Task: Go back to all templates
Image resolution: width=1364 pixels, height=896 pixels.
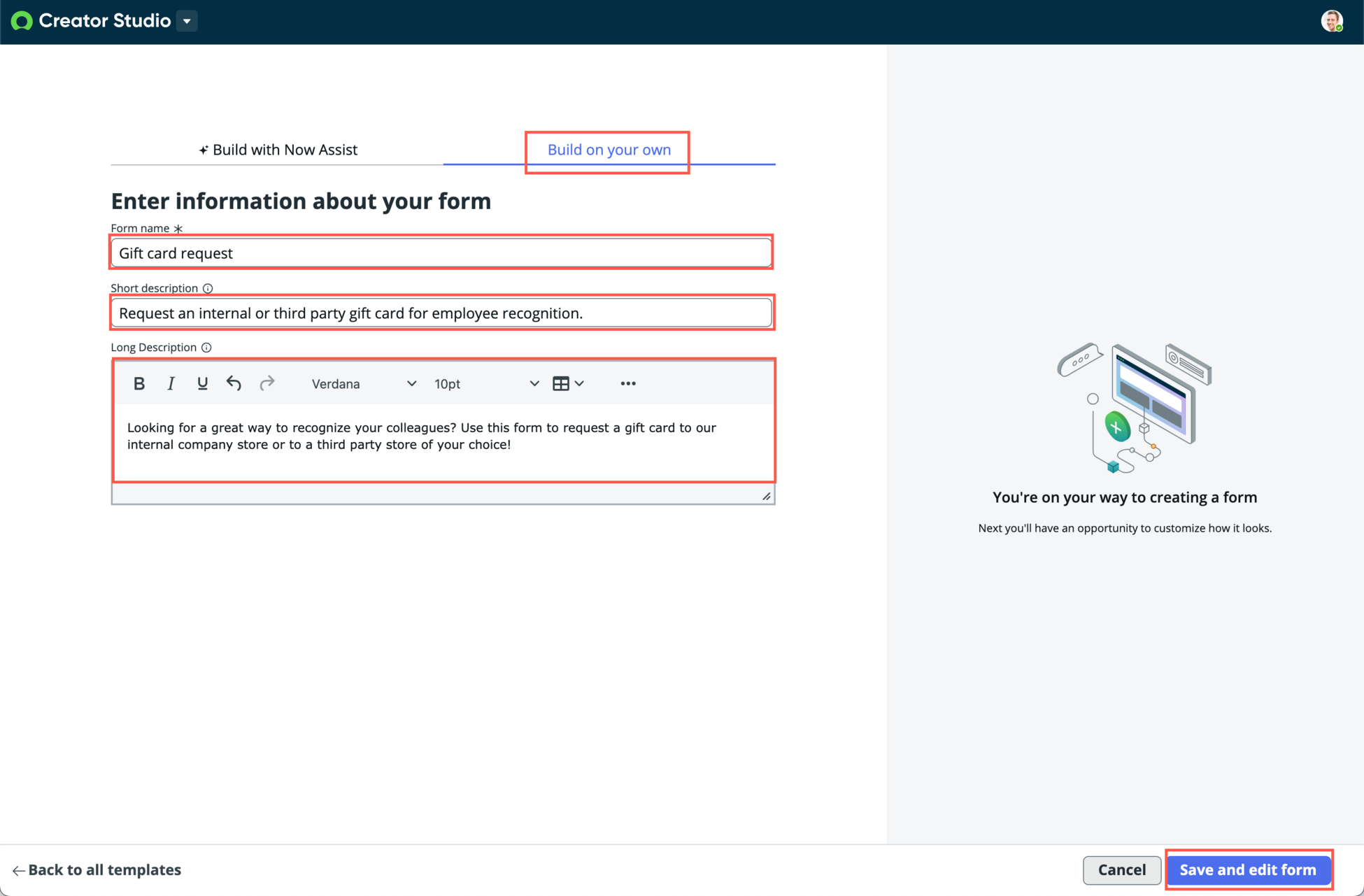Action: click(x=97, y=869)
